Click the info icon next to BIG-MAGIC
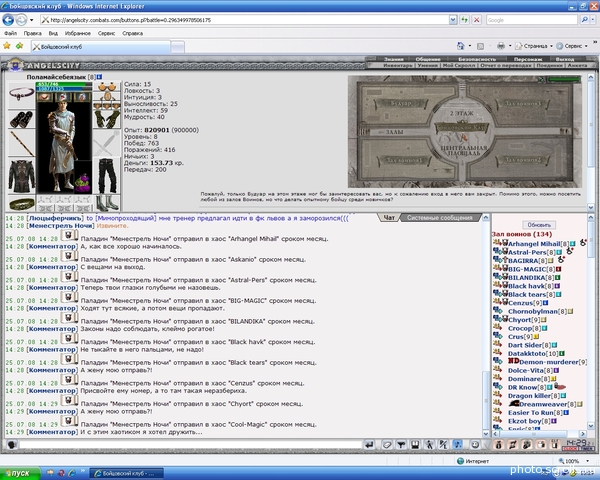Viewport: 600px width, 480px height. [559, 269]
